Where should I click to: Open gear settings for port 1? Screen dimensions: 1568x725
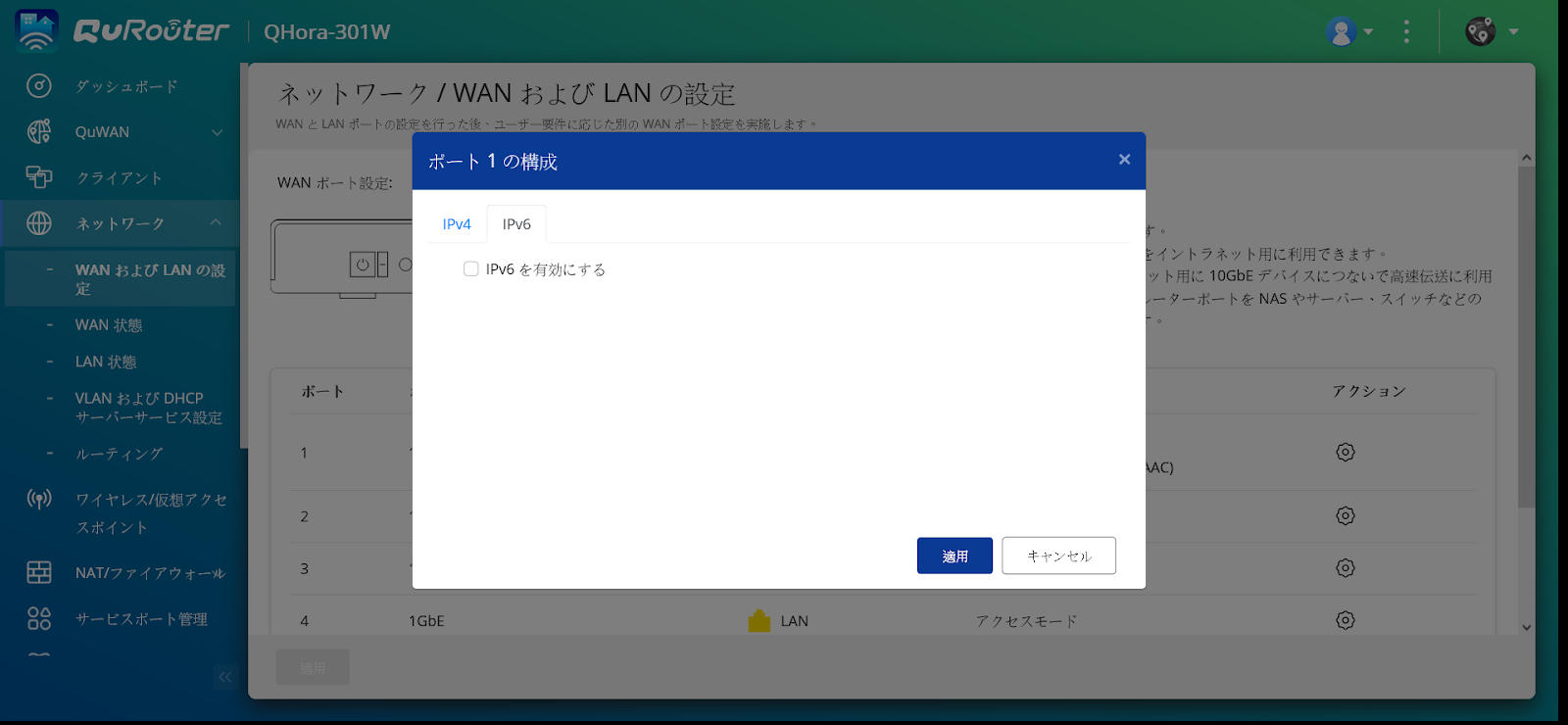[x=1345, y=452]
